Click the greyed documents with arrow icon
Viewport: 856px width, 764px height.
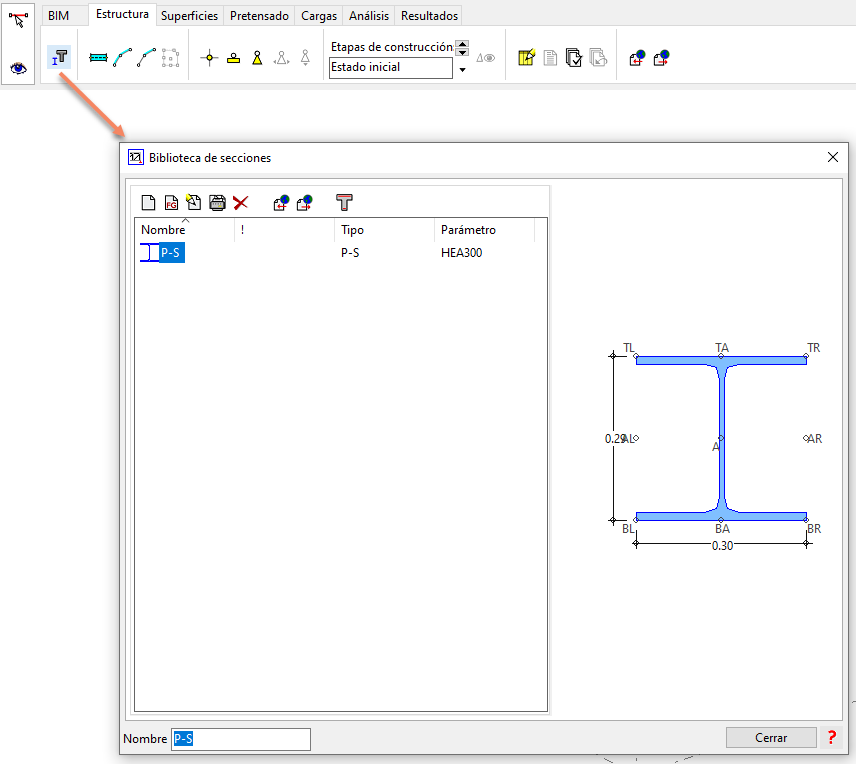click(598, 58)
